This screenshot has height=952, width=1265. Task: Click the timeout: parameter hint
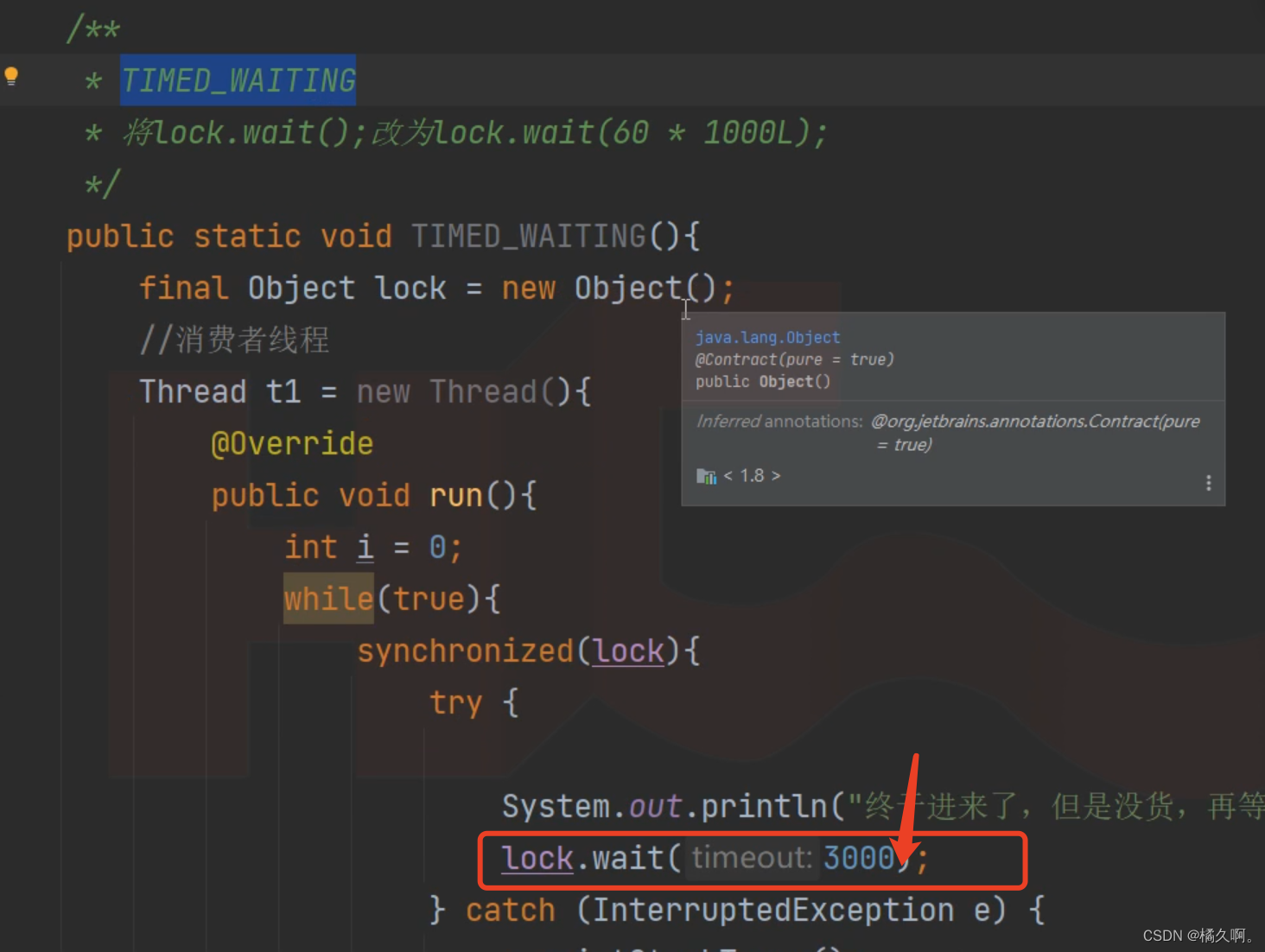752,858
